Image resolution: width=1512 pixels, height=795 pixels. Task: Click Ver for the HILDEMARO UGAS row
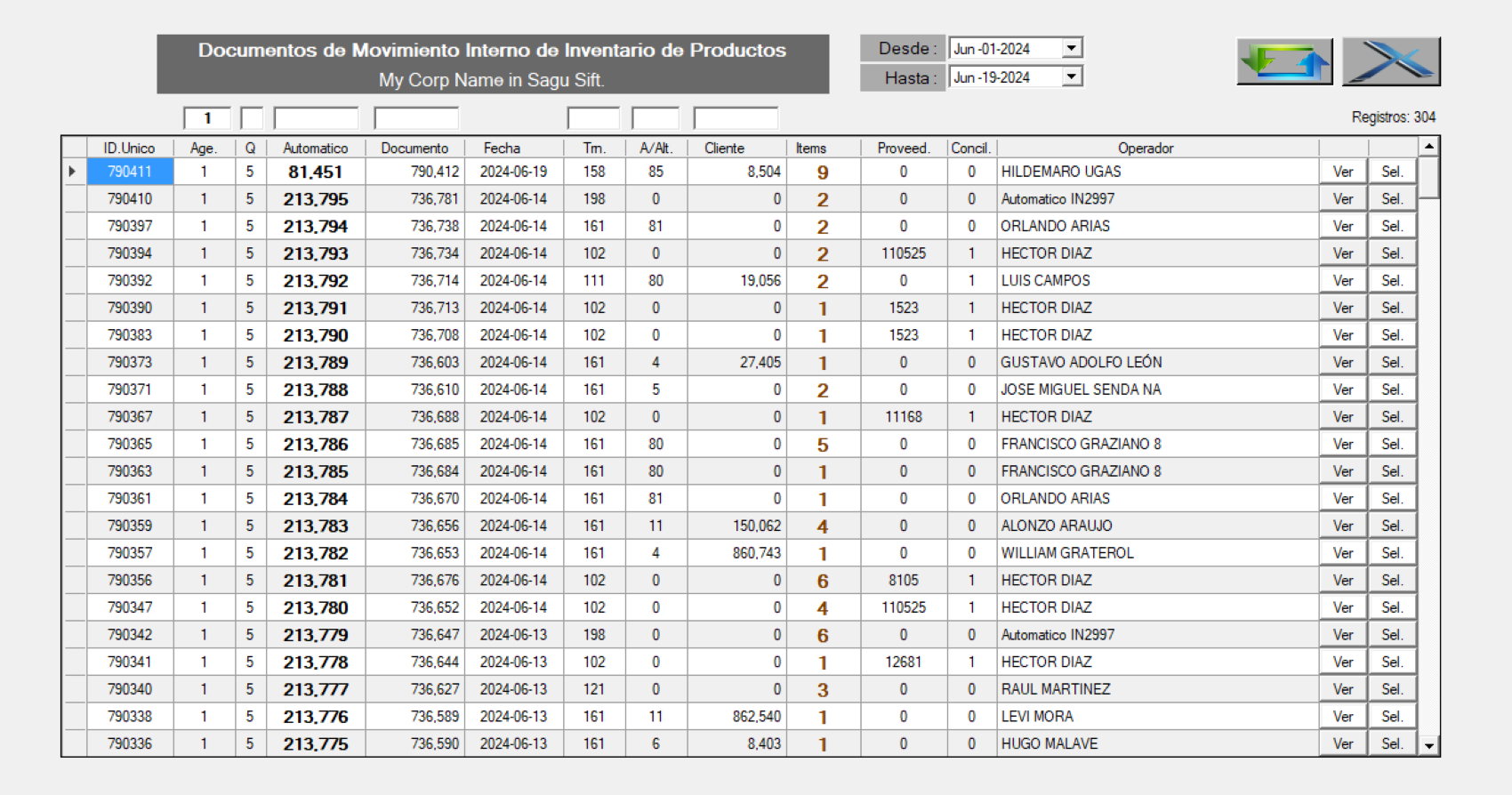tap(1342, 172)
